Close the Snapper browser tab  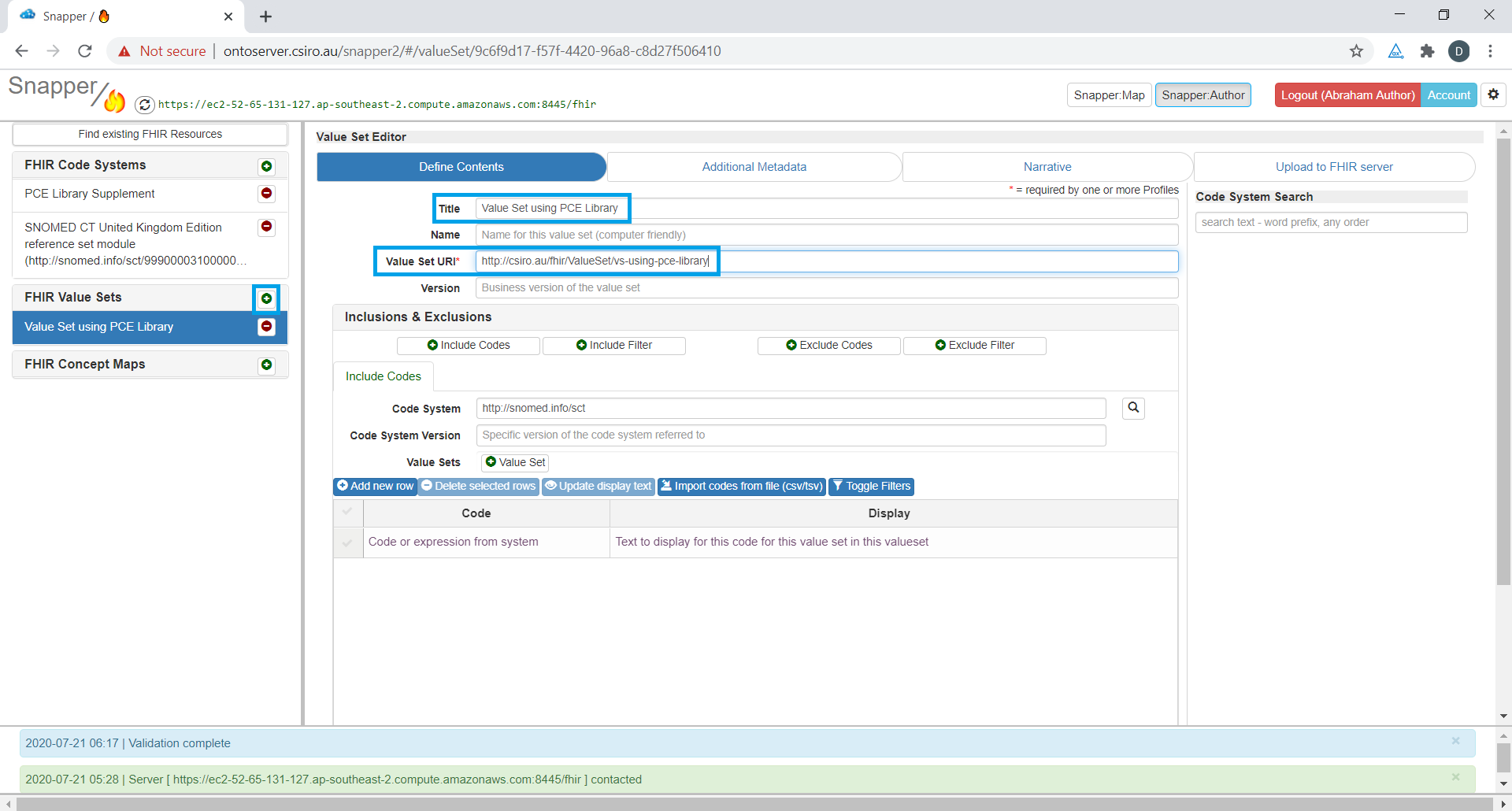point(228,17)
